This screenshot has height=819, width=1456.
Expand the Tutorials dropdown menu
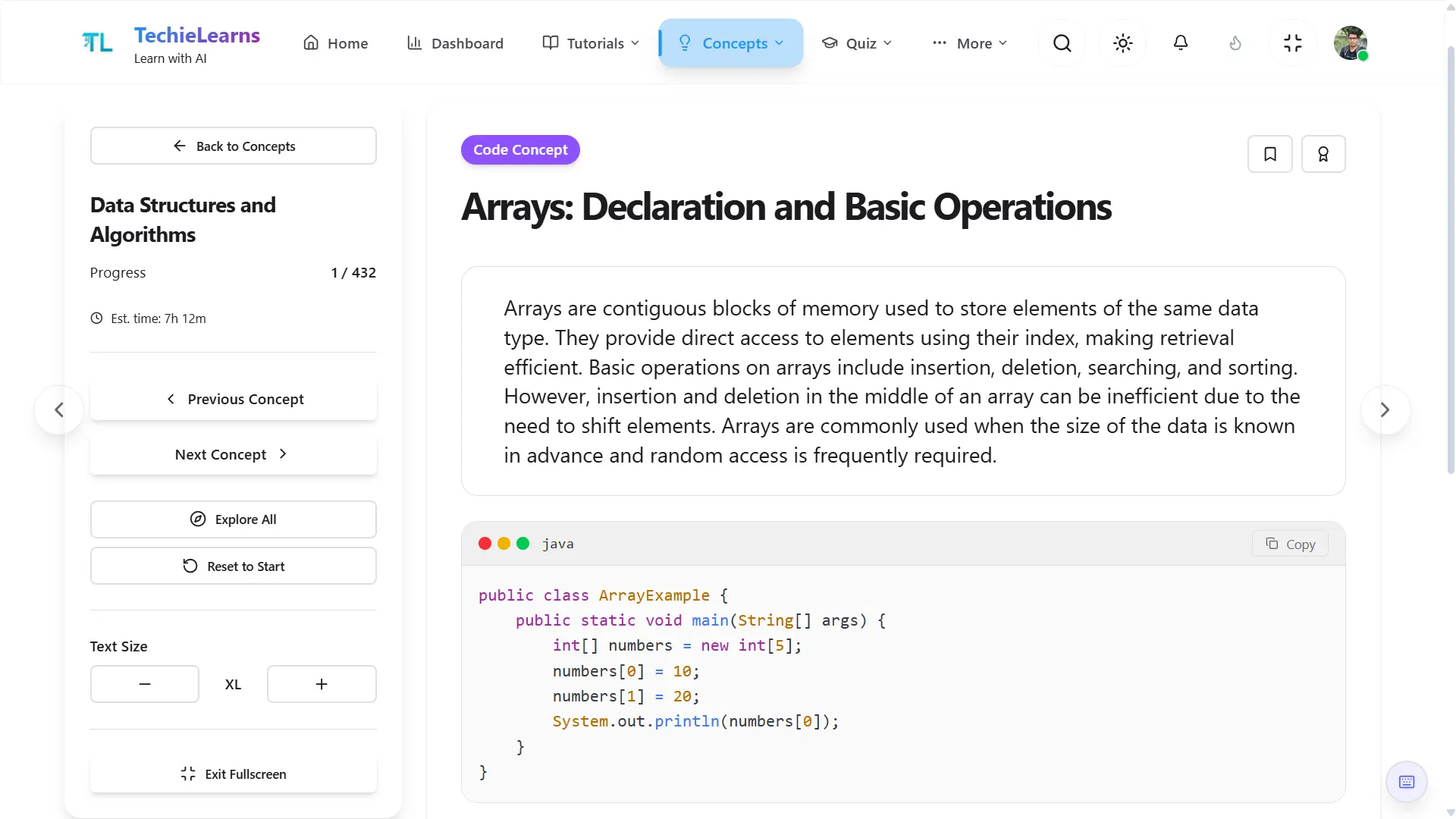point(591,43)
